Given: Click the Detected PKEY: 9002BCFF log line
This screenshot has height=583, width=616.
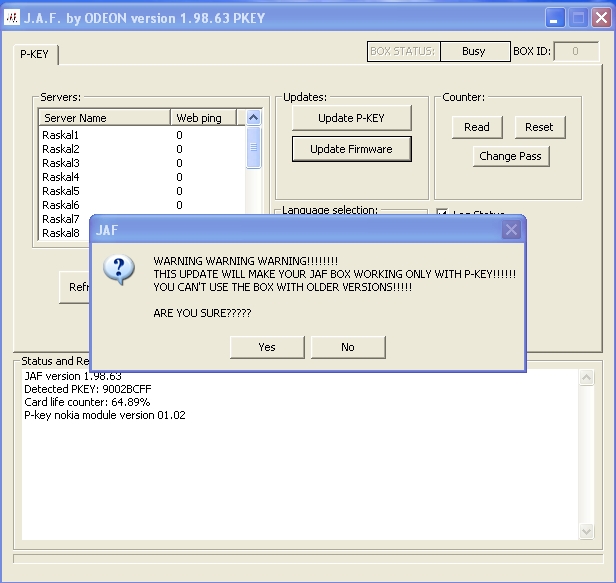Looking at the screenshot, I should (88, 389).
